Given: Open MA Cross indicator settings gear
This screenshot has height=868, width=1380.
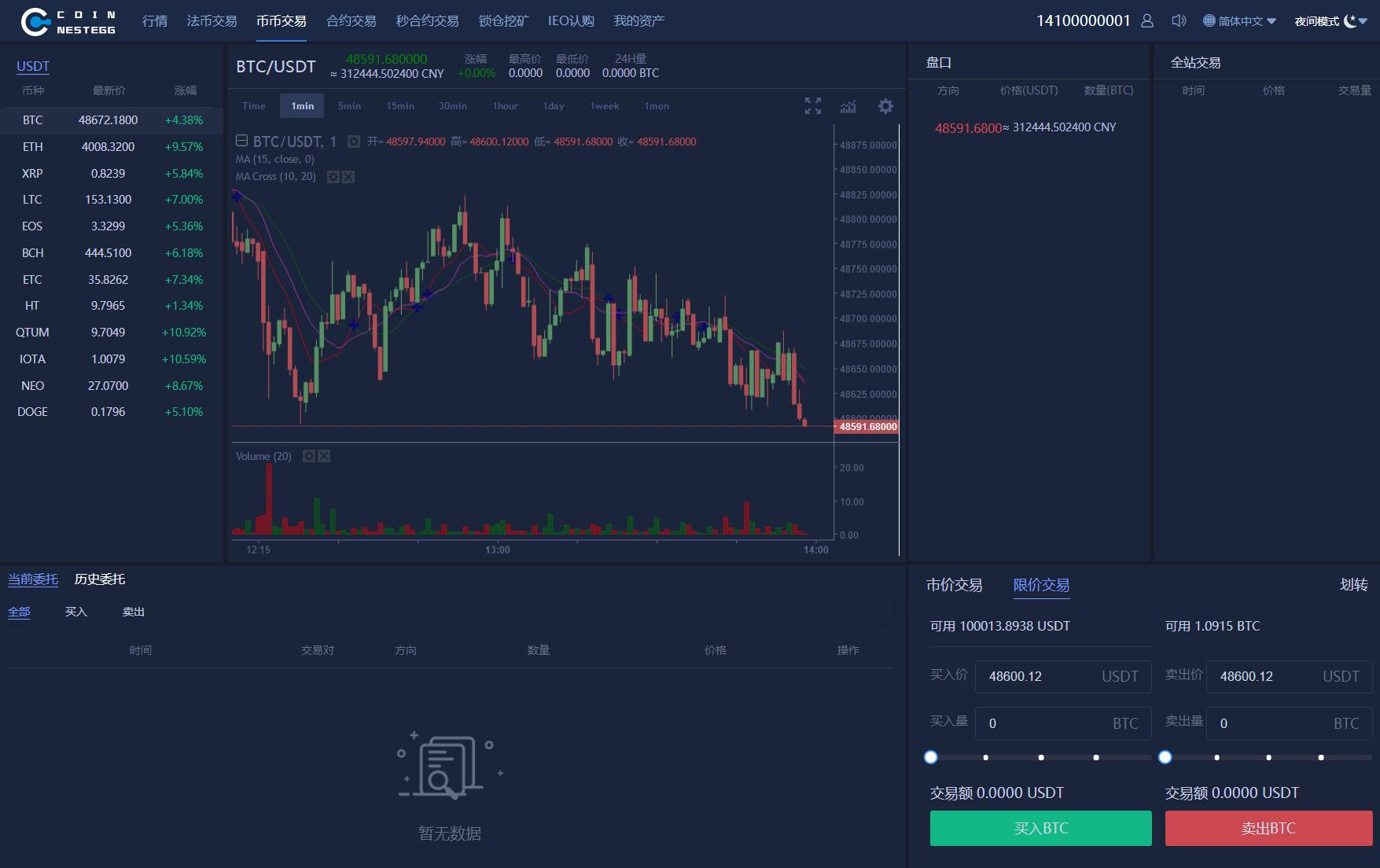Looking at the screenshot, I should [x=333, y=177].
